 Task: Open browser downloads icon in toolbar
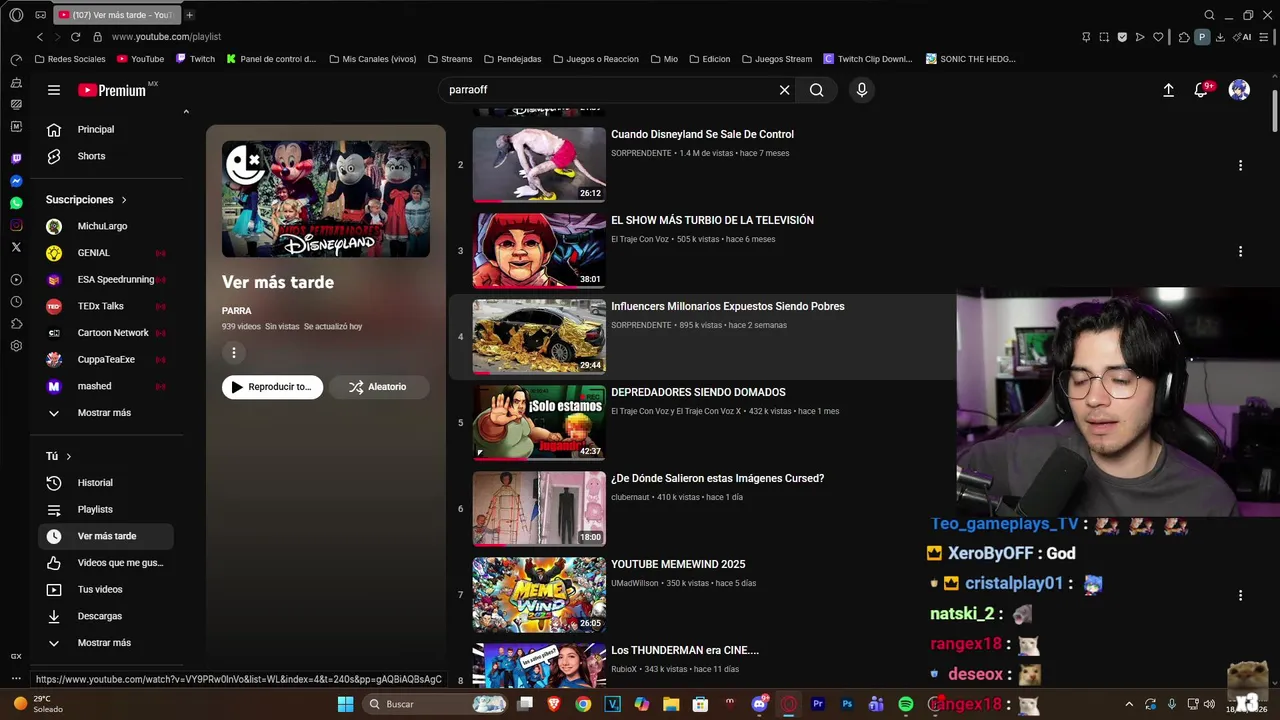(1220, 37)
